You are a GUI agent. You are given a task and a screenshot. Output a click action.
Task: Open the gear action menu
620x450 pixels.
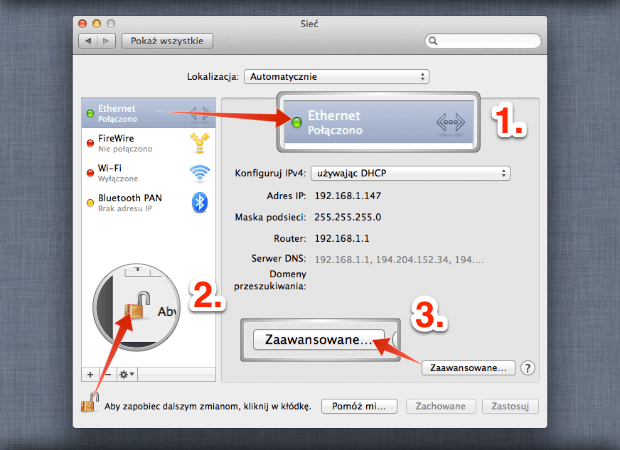pyautogui.click(x=127, y=374)
